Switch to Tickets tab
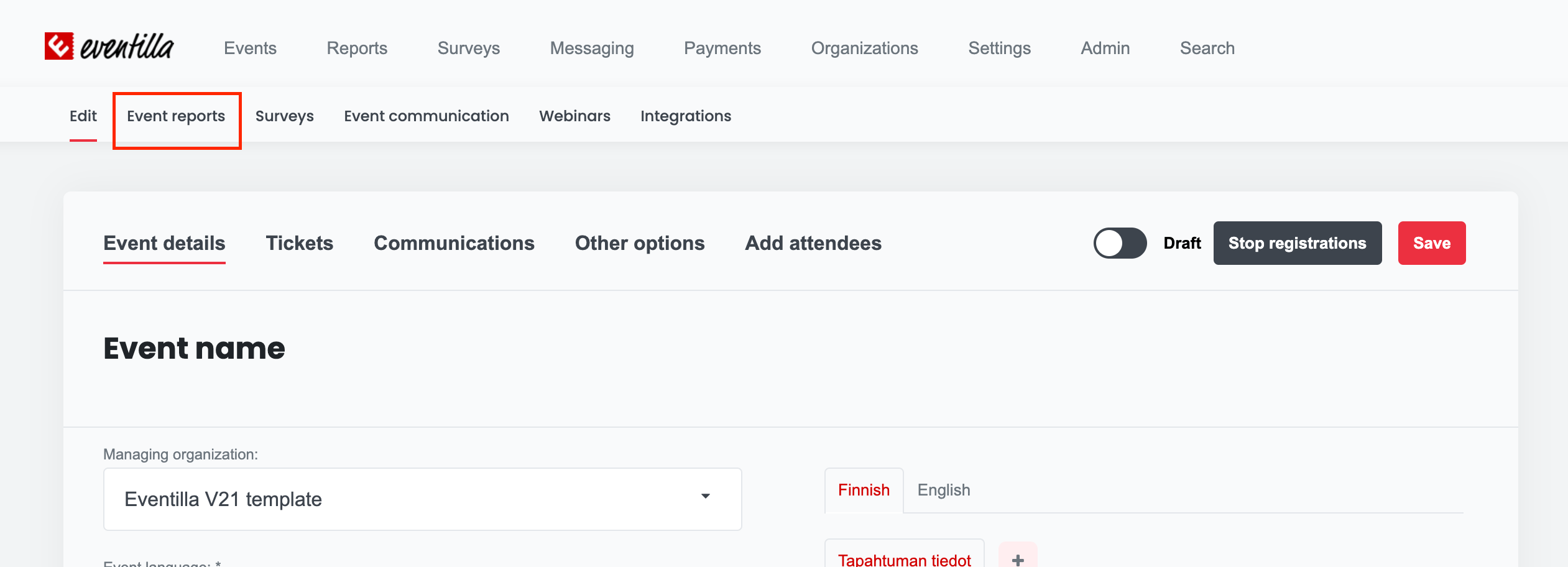Image resolution: width=1568 pixels, height=567 pixels. pos(300,243)
